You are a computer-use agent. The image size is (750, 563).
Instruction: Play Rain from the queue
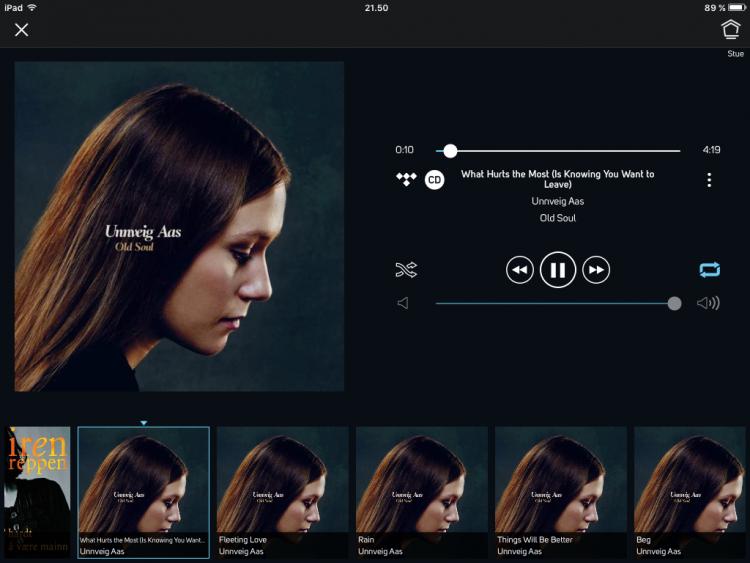422,492
